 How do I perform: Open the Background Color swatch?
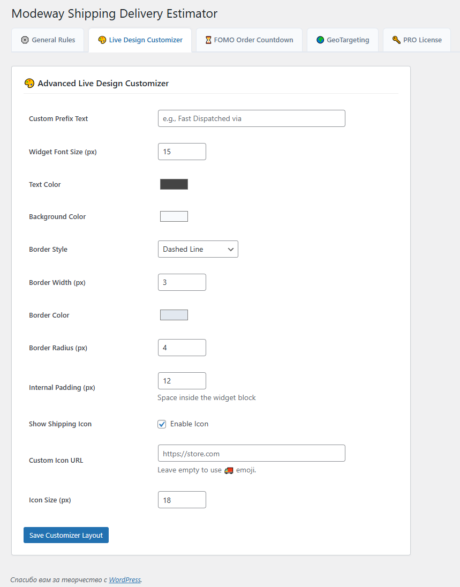(174, 216)
